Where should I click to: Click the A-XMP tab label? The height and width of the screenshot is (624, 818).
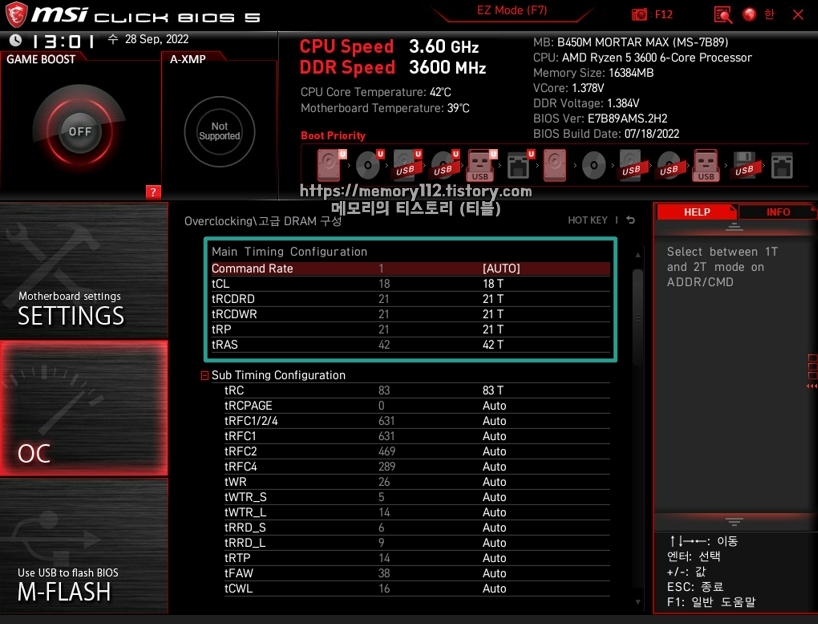click(188, 59)
